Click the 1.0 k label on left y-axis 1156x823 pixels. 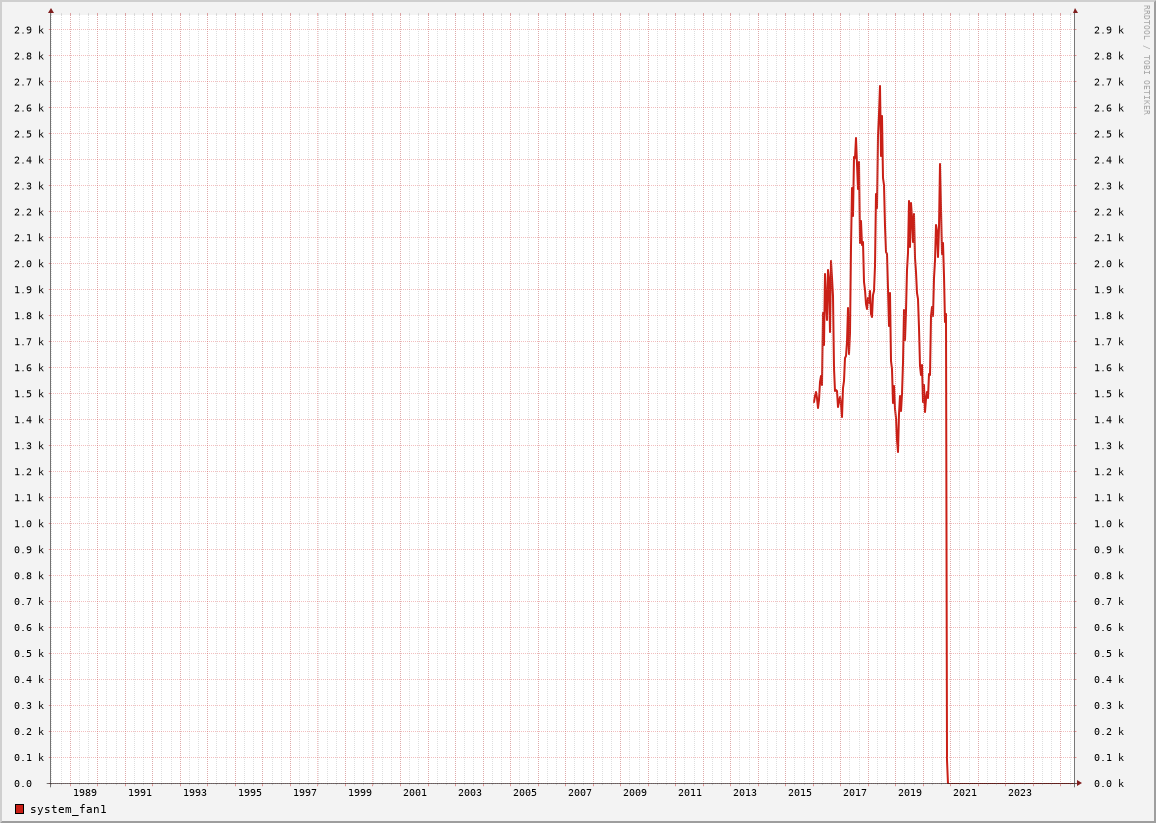29,524
